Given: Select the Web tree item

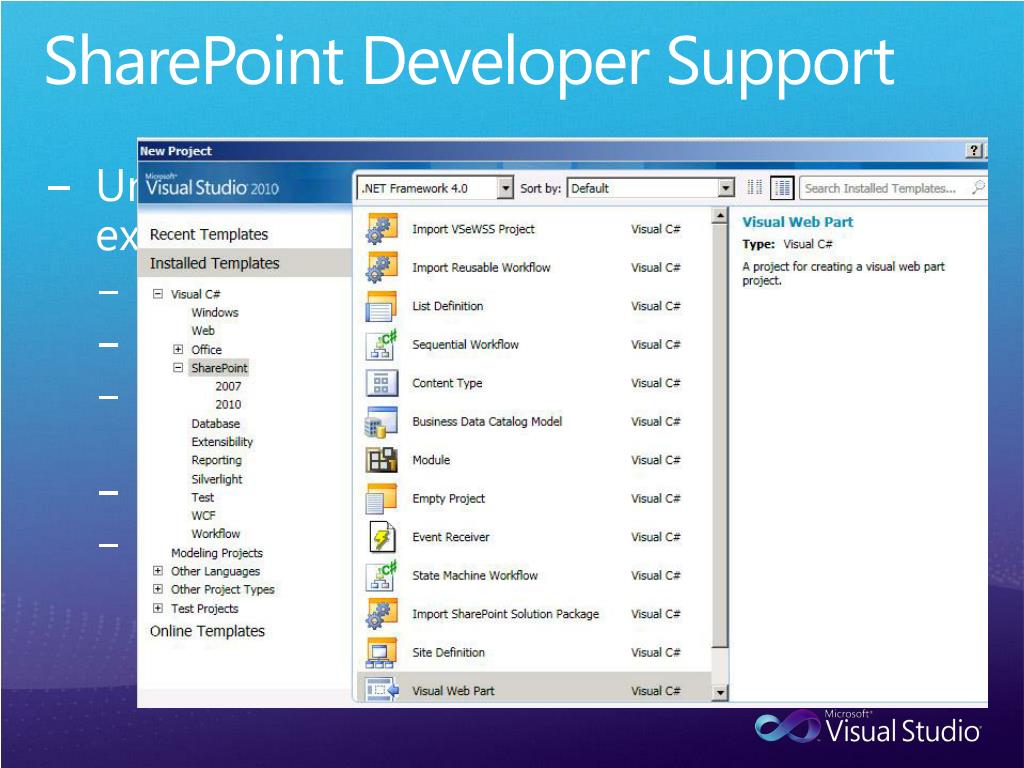Looking at the screenshot, I should tap(203, 331).
